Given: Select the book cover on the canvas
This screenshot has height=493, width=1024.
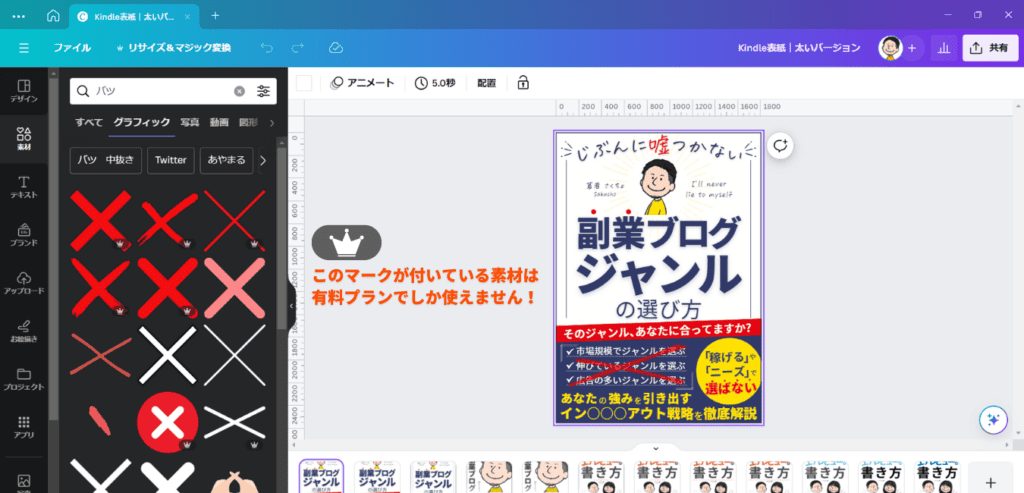Looking at the screenshot, I should coord(658,278).
